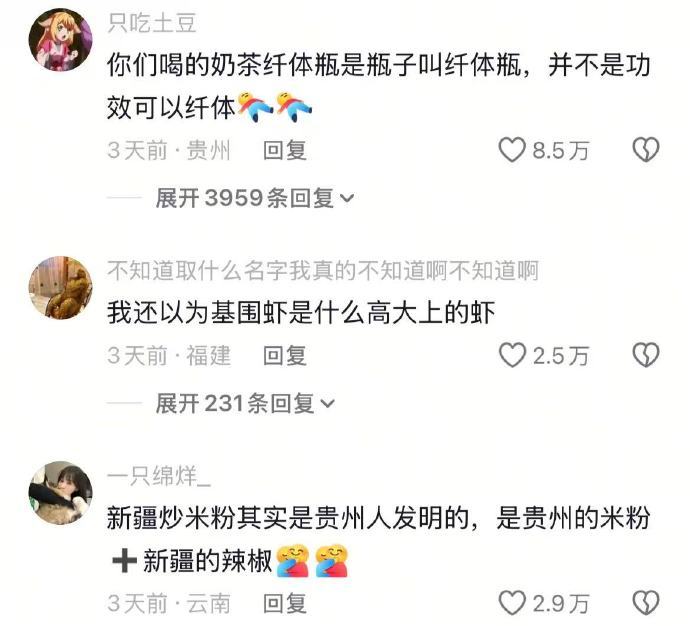This screenshot has height=626, width=690.
Task: Open profile via username 只吃土豆
Action: 152,22
